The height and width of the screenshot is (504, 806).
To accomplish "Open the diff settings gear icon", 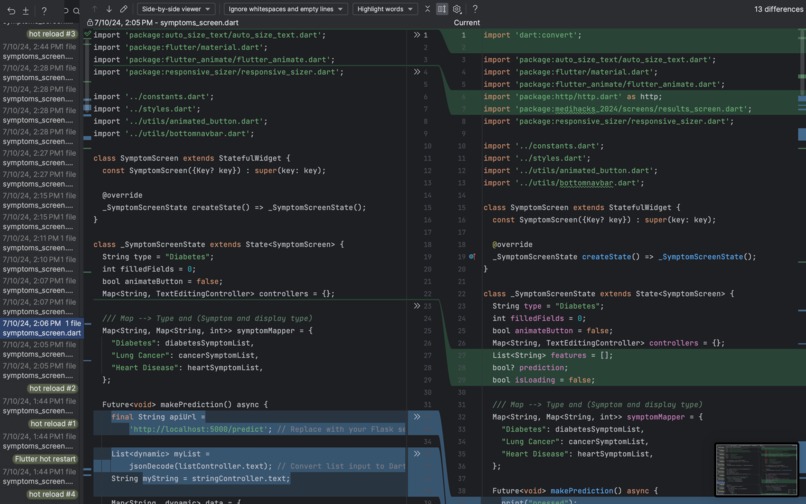I will point(457,9).
